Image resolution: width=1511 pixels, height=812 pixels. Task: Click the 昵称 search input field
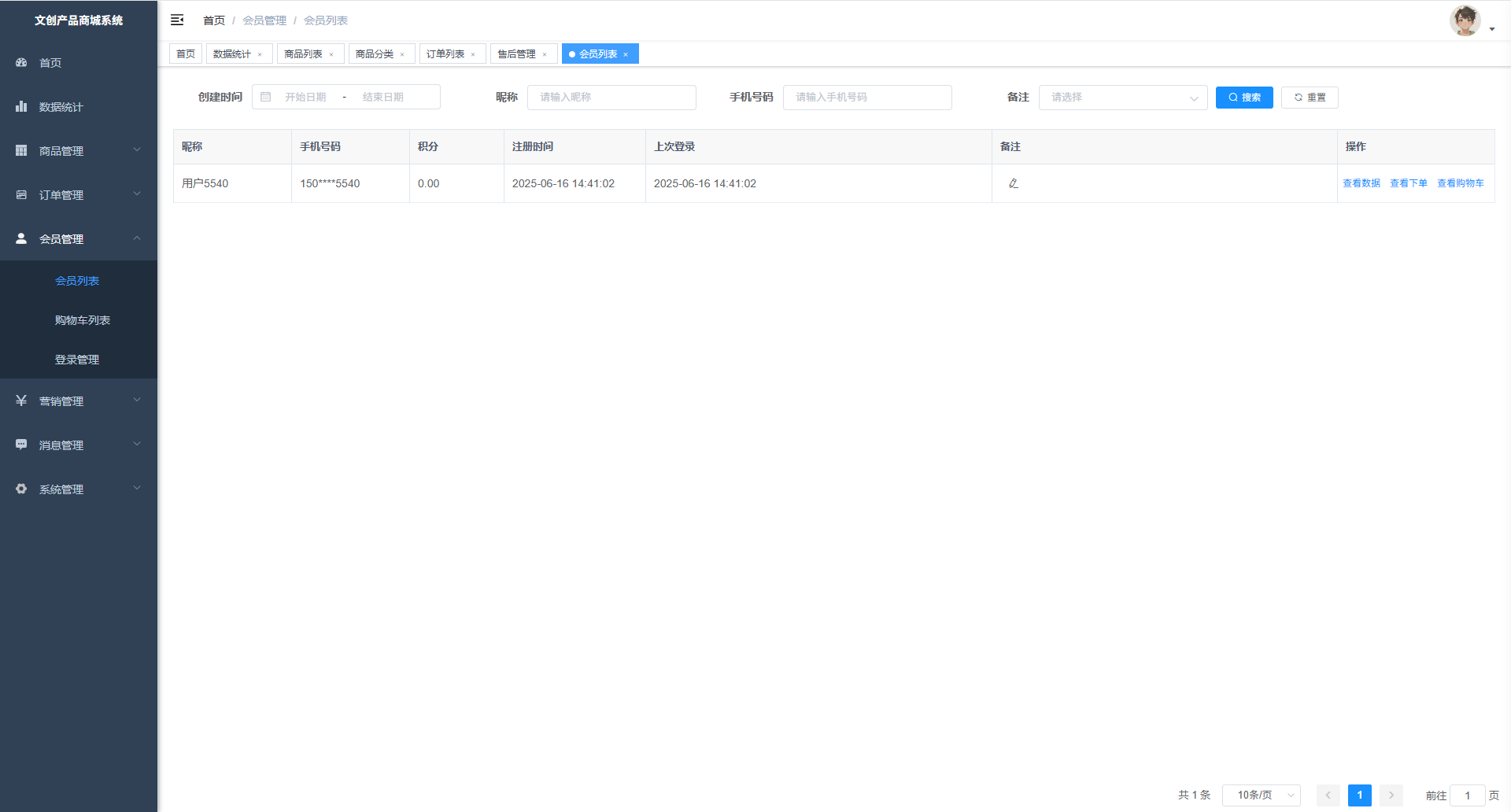[611, 98]
